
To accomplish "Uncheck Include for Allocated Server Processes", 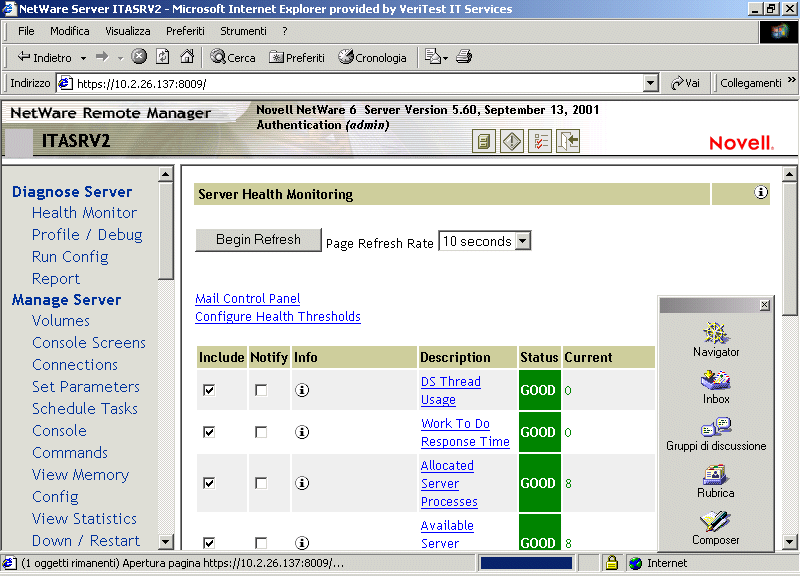I will tap(208, 483).
